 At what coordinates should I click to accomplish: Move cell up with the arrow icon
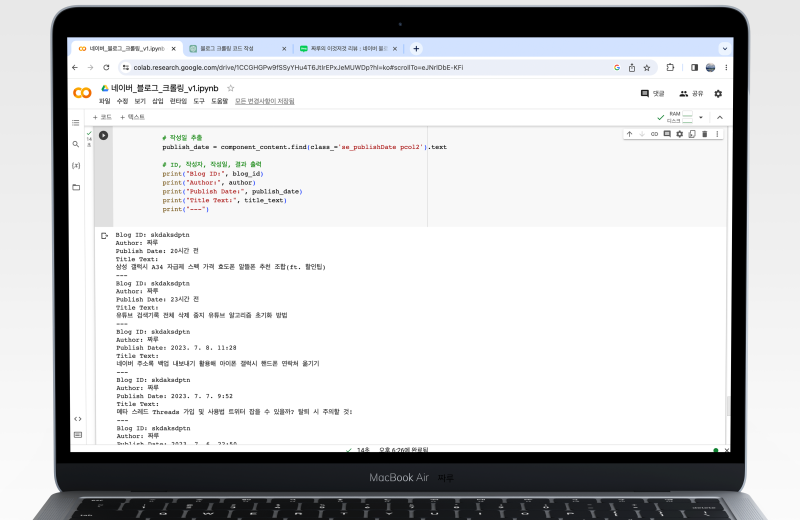click(x=630, y=134)
